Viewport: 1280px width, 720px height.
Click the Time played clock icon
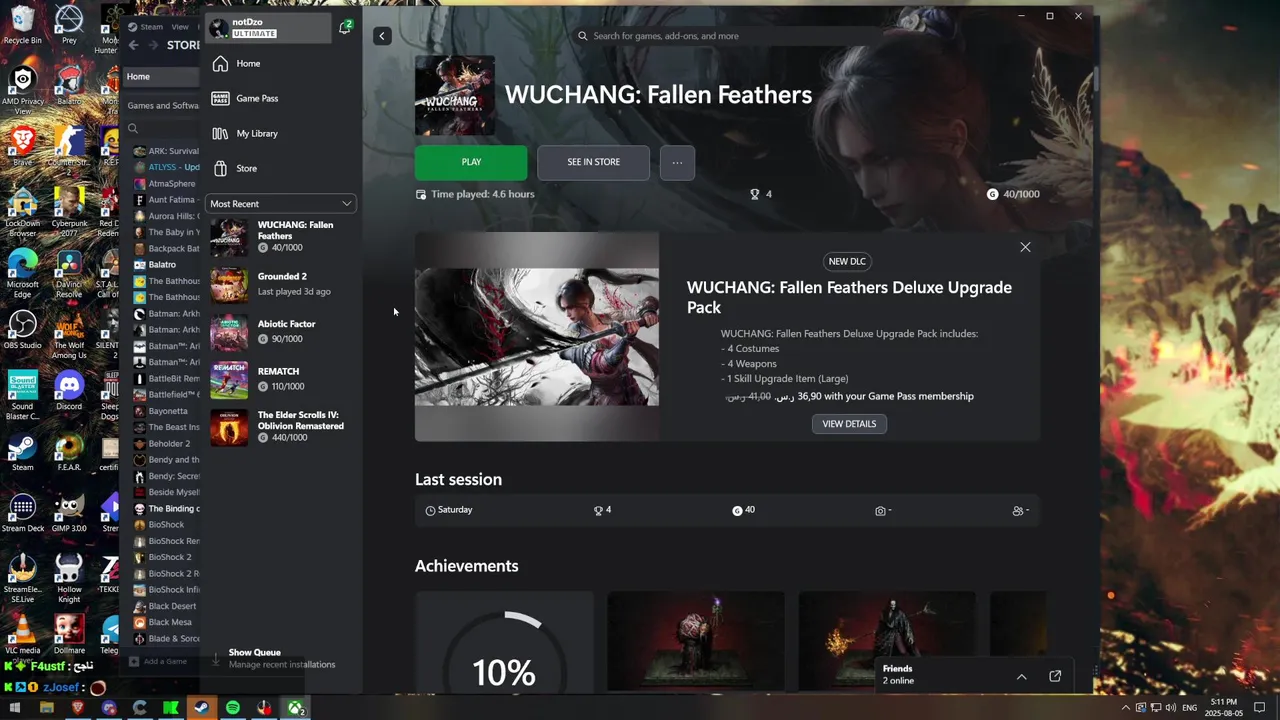tap(421, 194)
